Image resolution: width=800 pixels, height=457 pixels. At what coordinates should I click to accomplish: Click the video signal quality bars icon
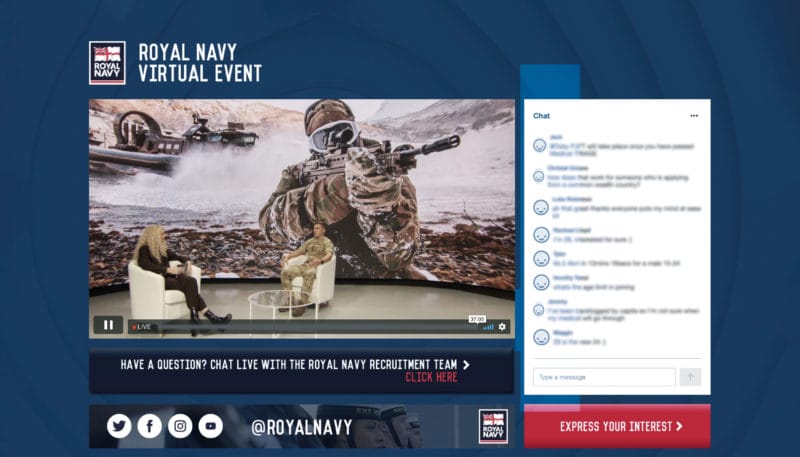click(488, 327)
